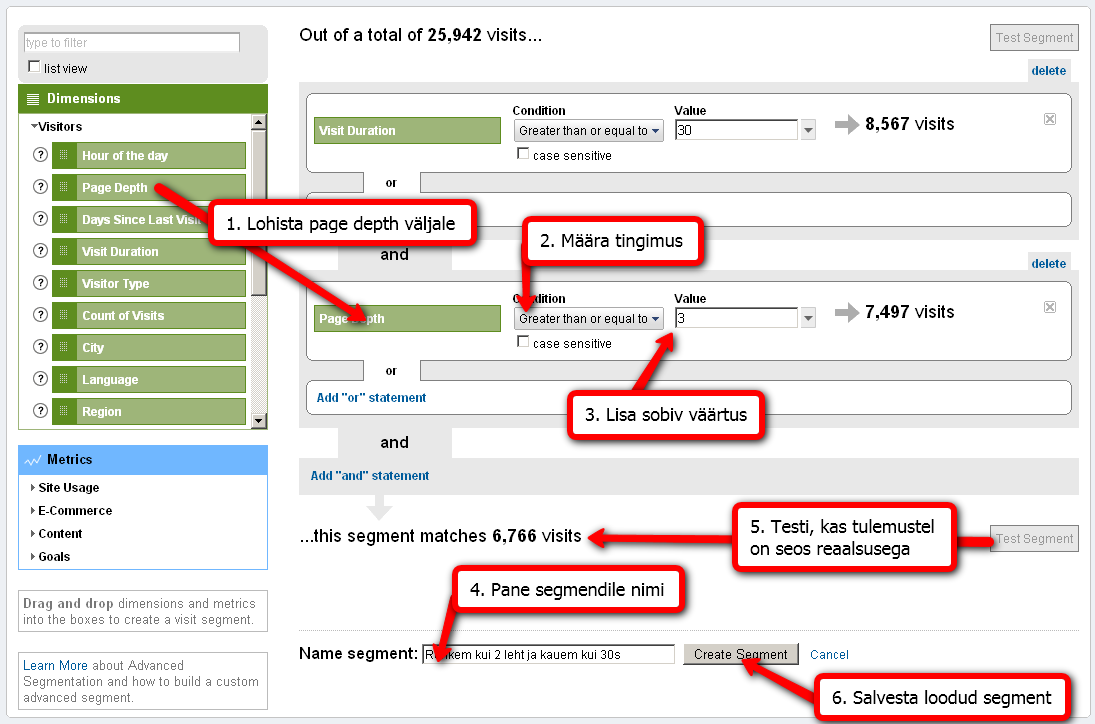Click help icon next to Hour of the day
This screenshot has width=1095, height=724.
pos(41,156)
